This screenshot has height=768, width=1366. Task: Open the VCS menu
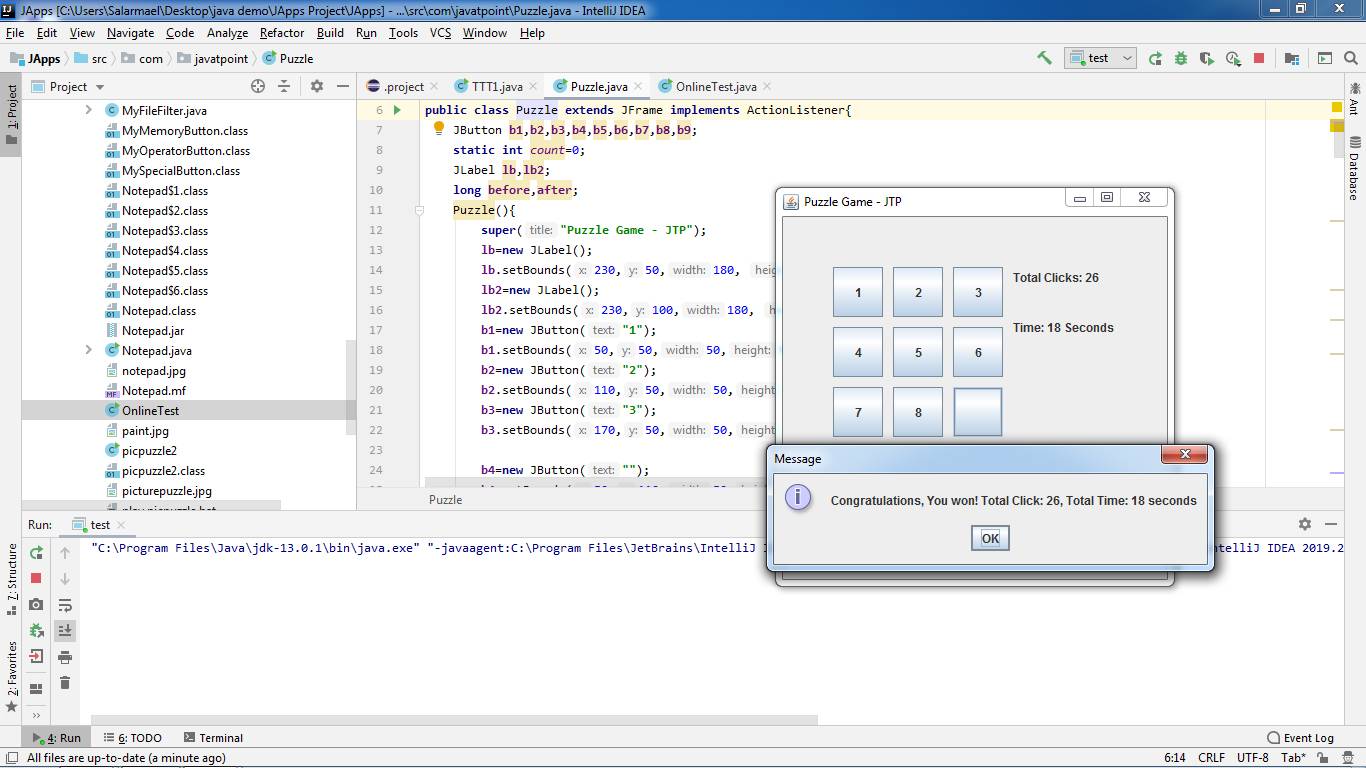(440, 33)
